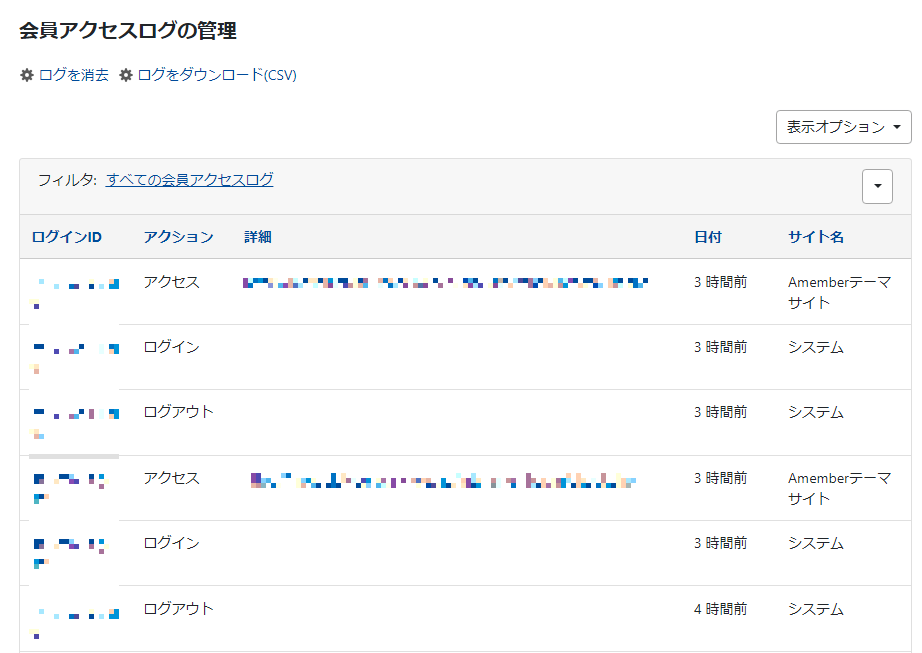
Task: Click システム in the second row
Action: pos(816,347)
